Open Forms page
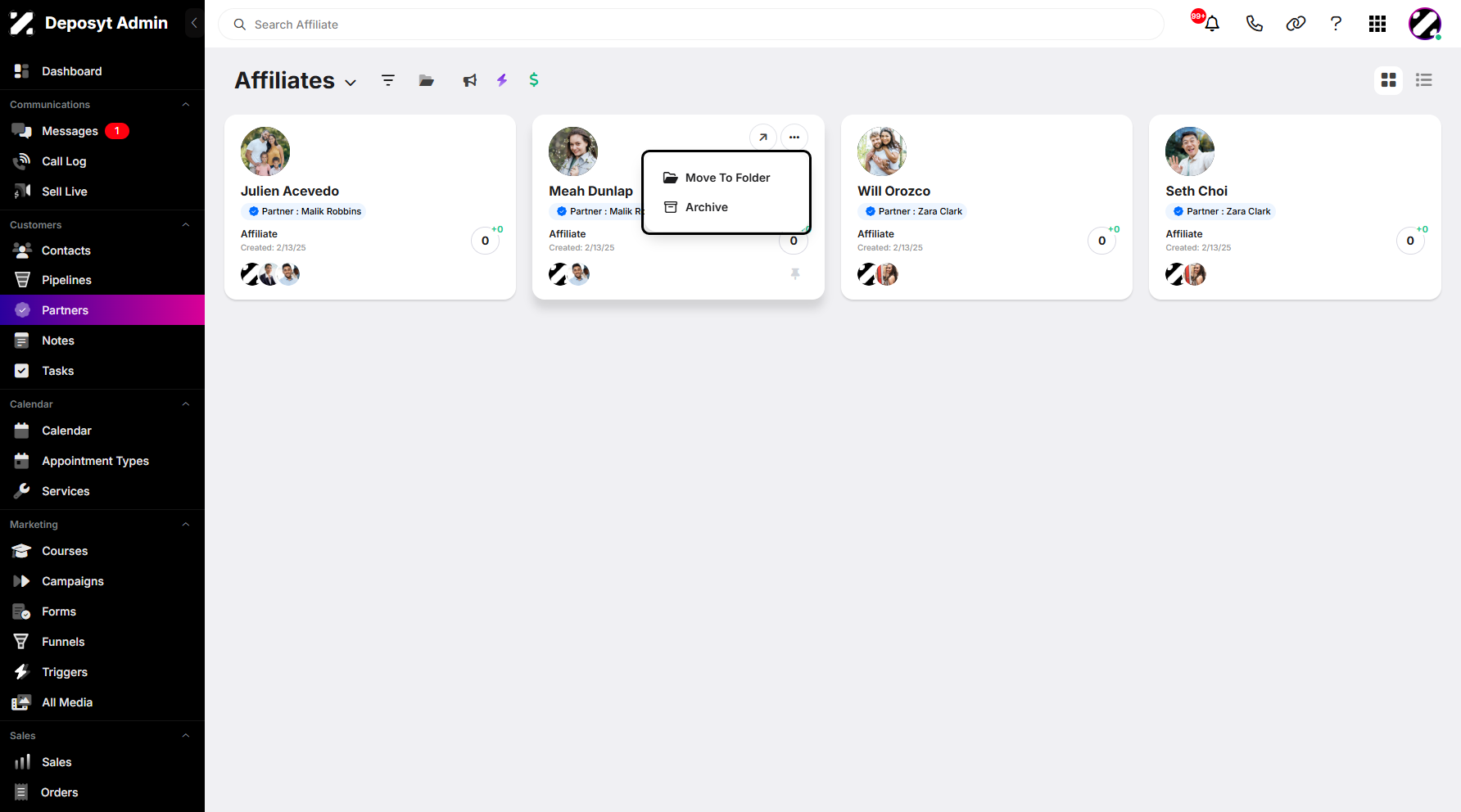Image resolution: width=1461 pixels, height=812 pixels. (x=102, y=611)
